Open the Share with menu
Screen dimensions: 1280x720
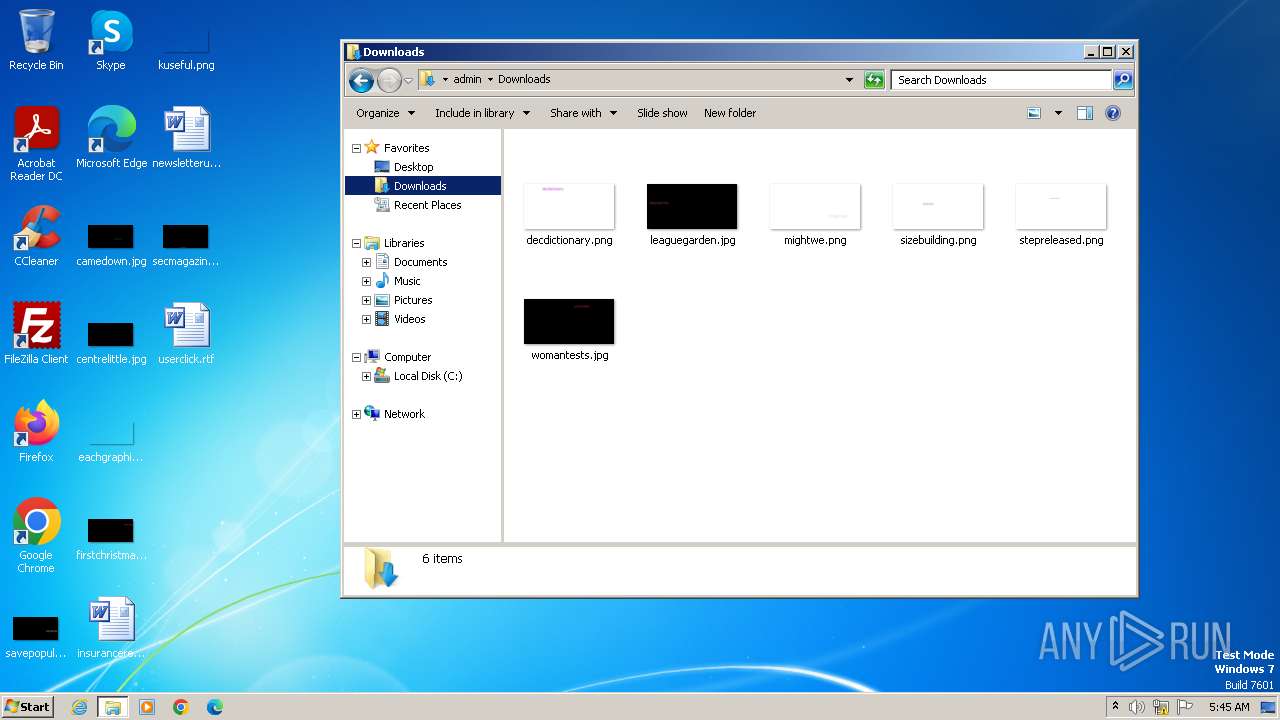pyautogui.click(x=583, y=113)
